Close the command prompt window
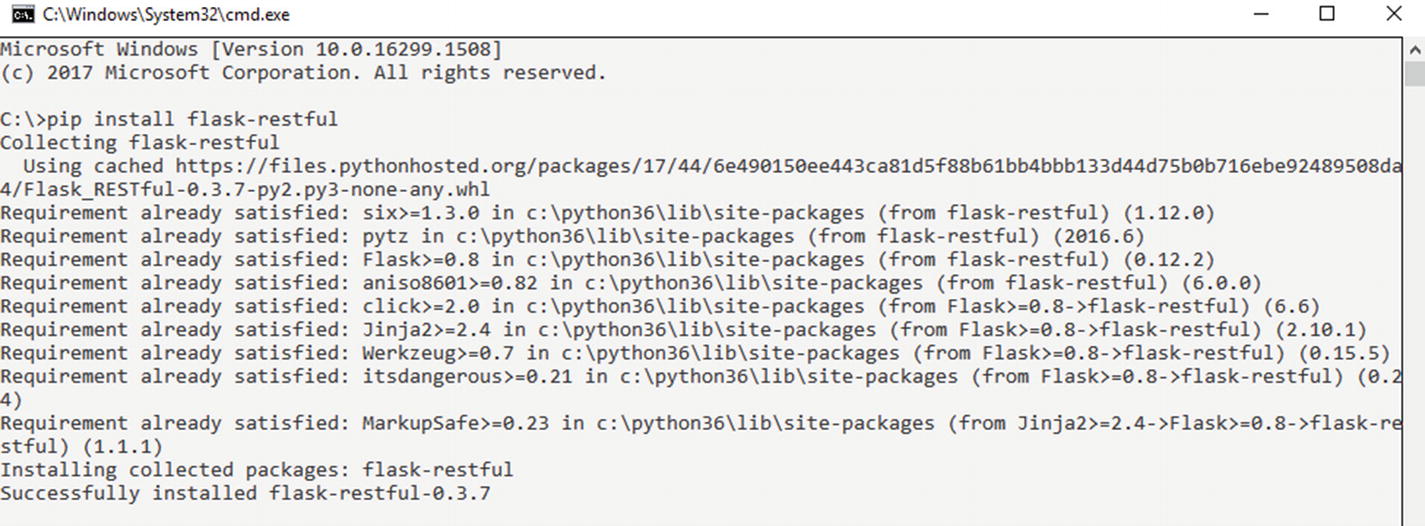Screen dimensions: 1425x526 pos(1394,15)
